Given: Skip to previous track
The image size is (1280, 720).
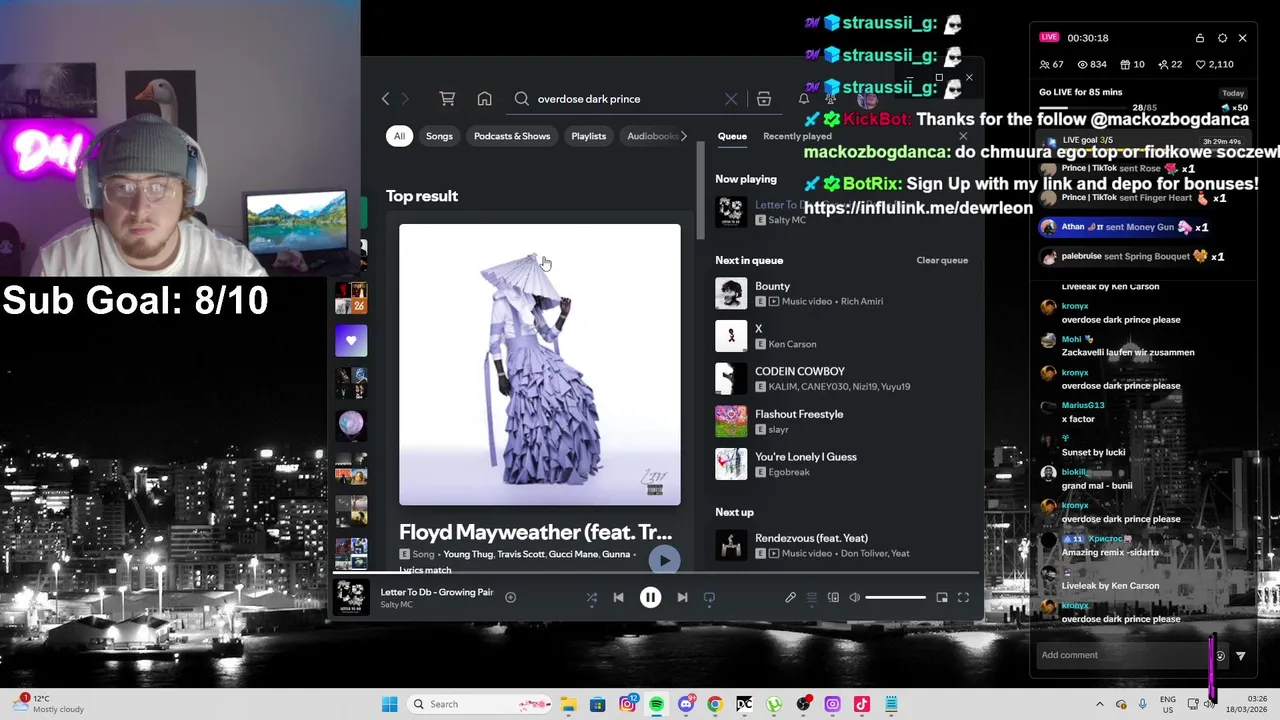Looking at the screenshot, I should tap(618, 597).
